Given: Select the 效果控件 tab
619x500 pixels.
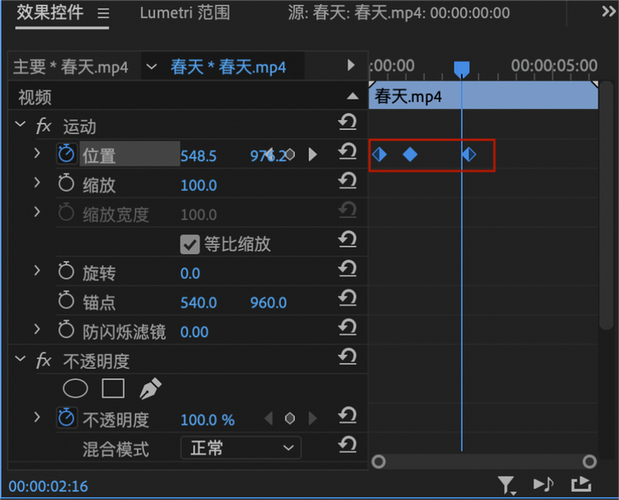Looking at the screenshot, I should pyautogui.click(x=50, y=13).
